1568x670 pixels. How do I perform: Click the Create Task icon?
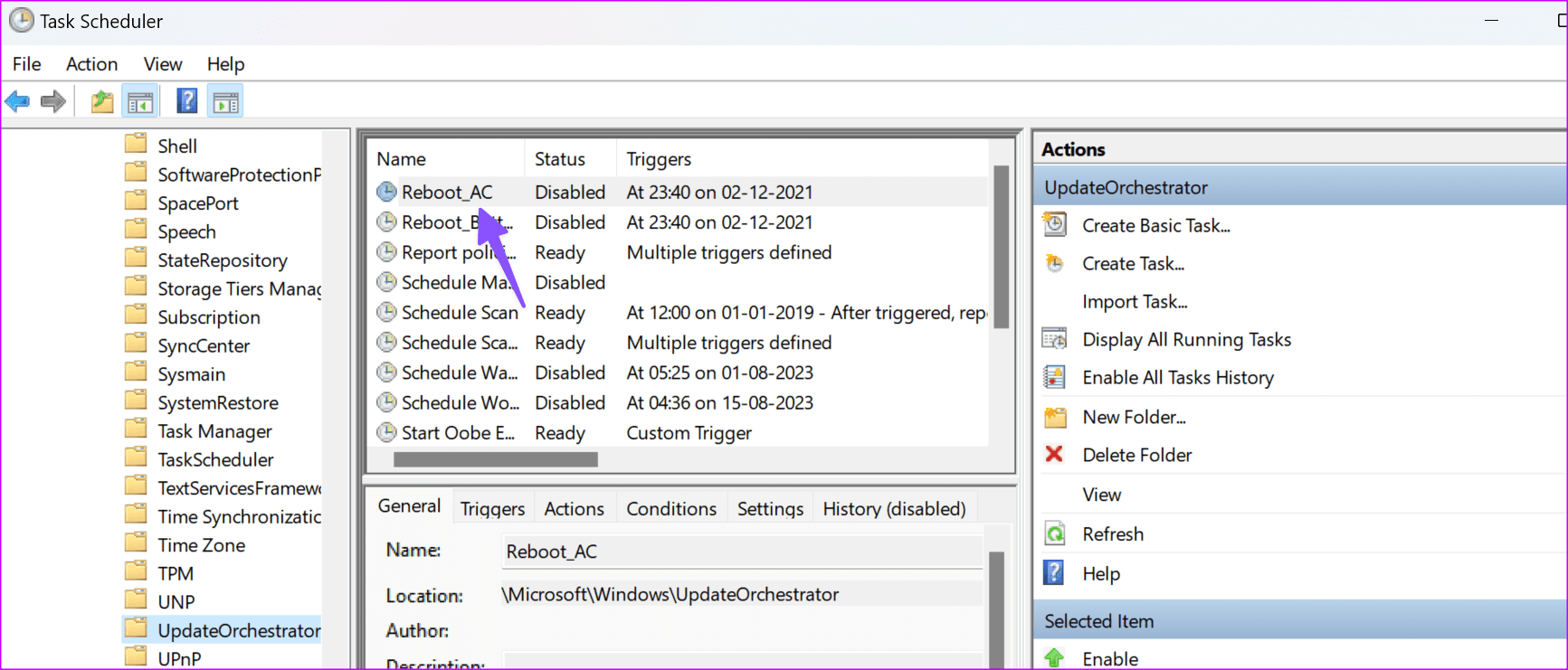coord(1055,263)
